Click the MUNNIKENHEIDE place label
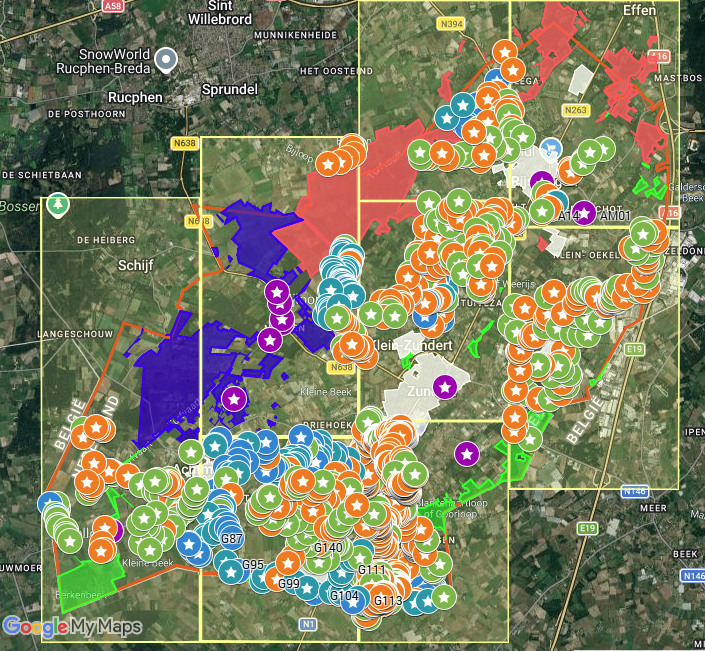This screenshot has height=651, width=705. [x=295, y=35]
